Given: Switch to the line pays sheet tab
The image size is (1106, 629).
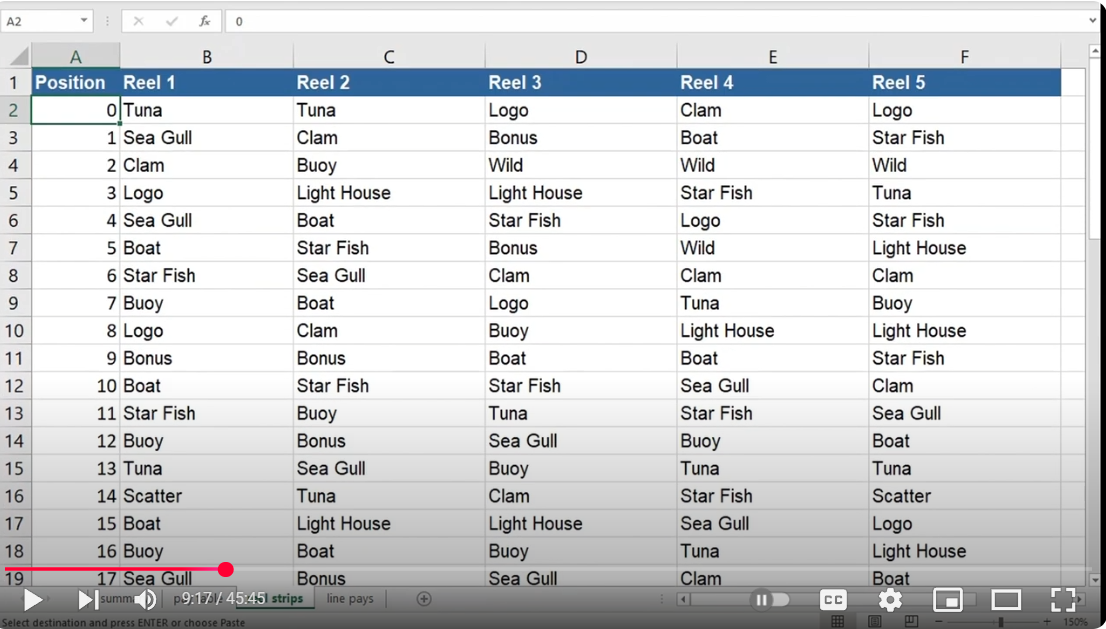Looking at the screenshot, I should tap(350, 599).
